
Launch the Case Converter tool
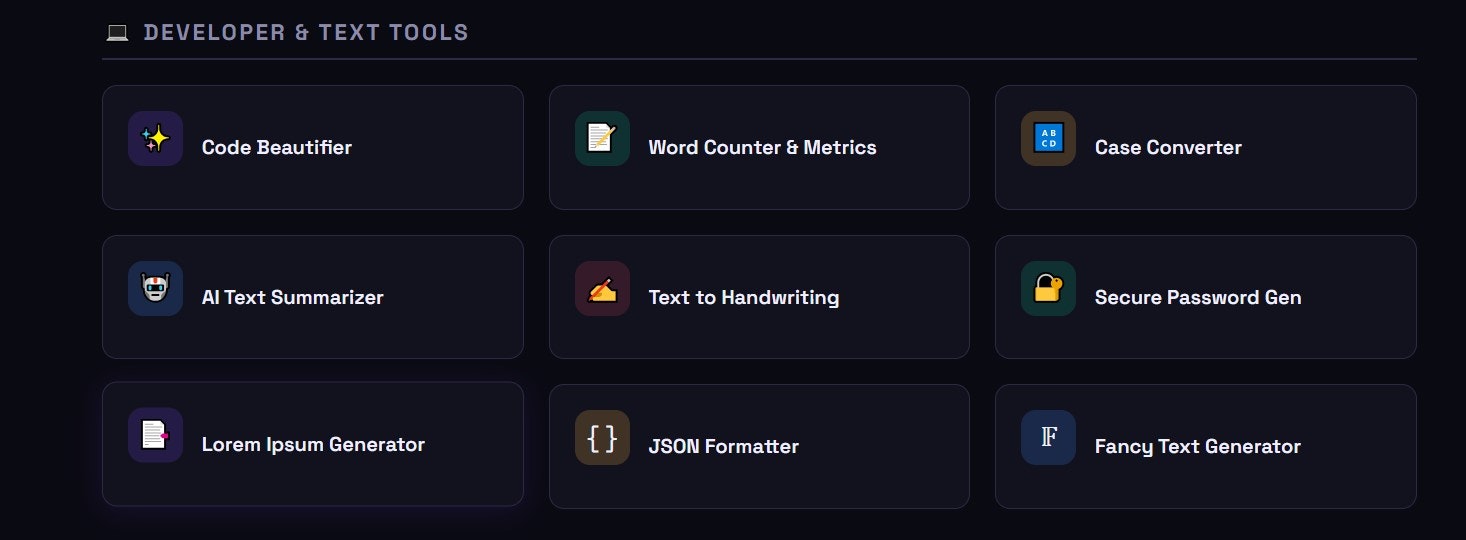coord(1206,147)
